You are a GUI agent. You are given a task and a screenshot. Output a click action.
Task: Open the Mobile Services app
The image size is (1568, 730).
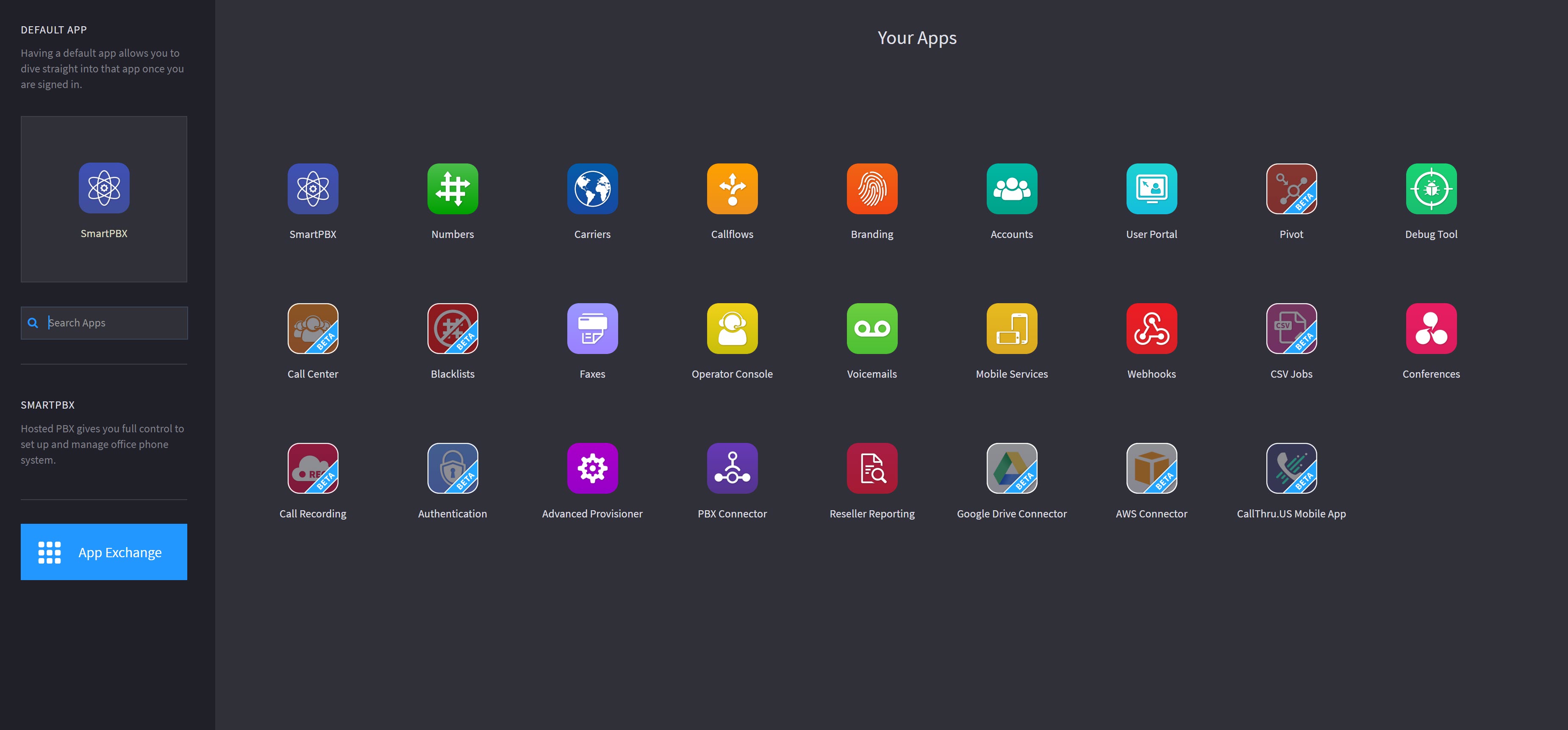click(x=1012, y=329)
